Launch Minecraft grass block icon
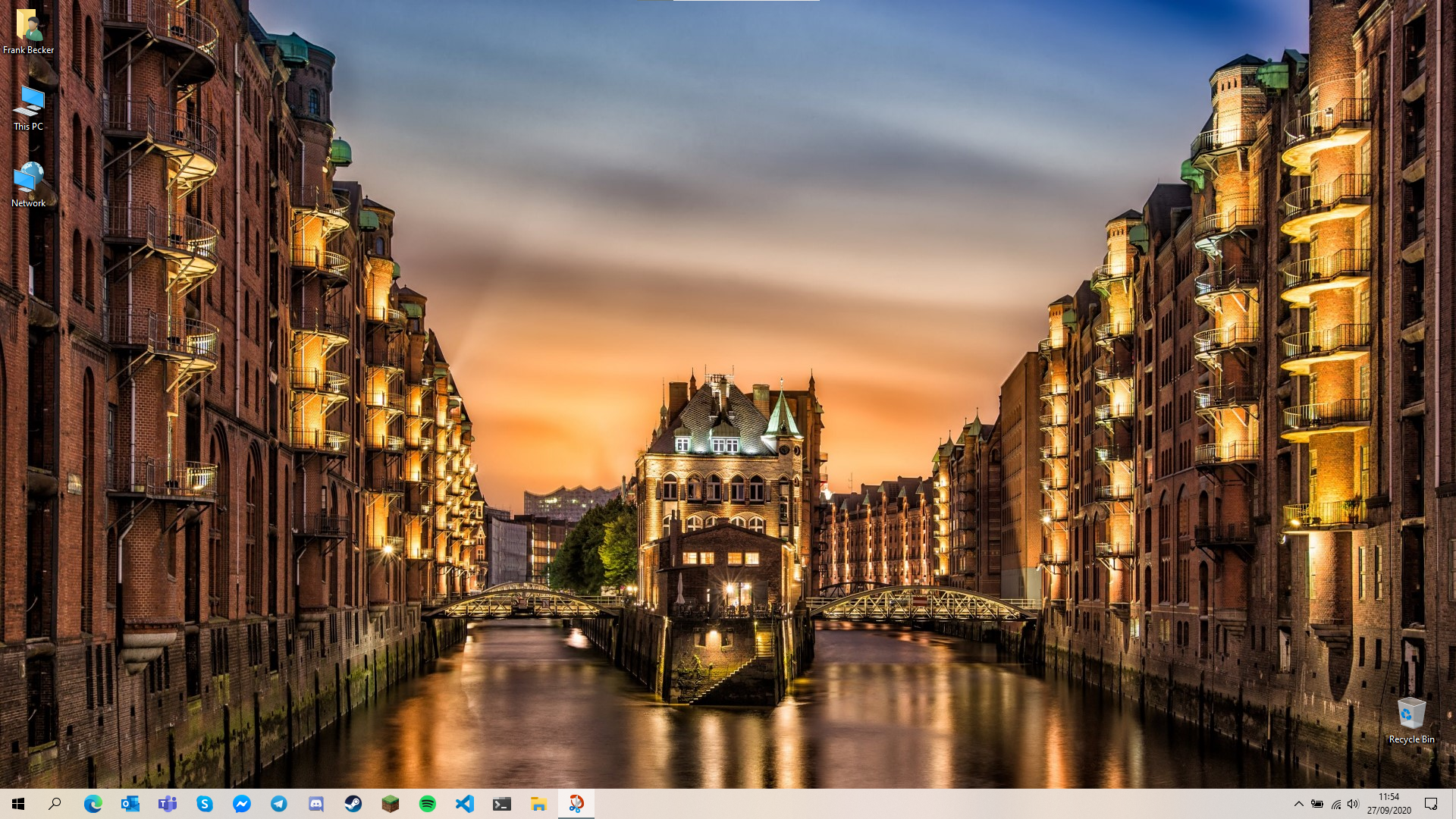 click(x=390, y=804)
